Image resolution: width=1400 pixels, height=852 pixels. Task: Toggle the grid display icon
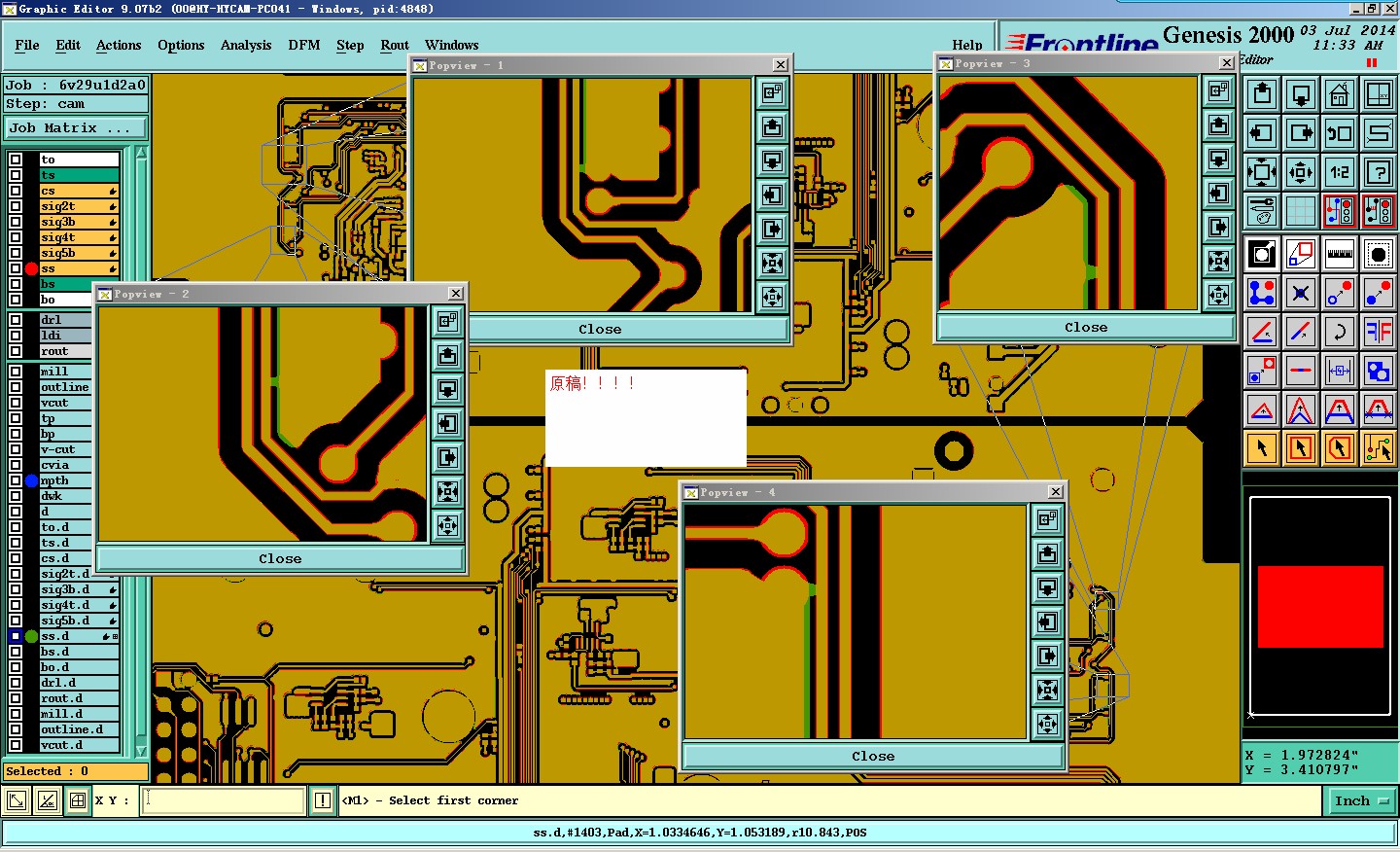tap(1301, 211)
